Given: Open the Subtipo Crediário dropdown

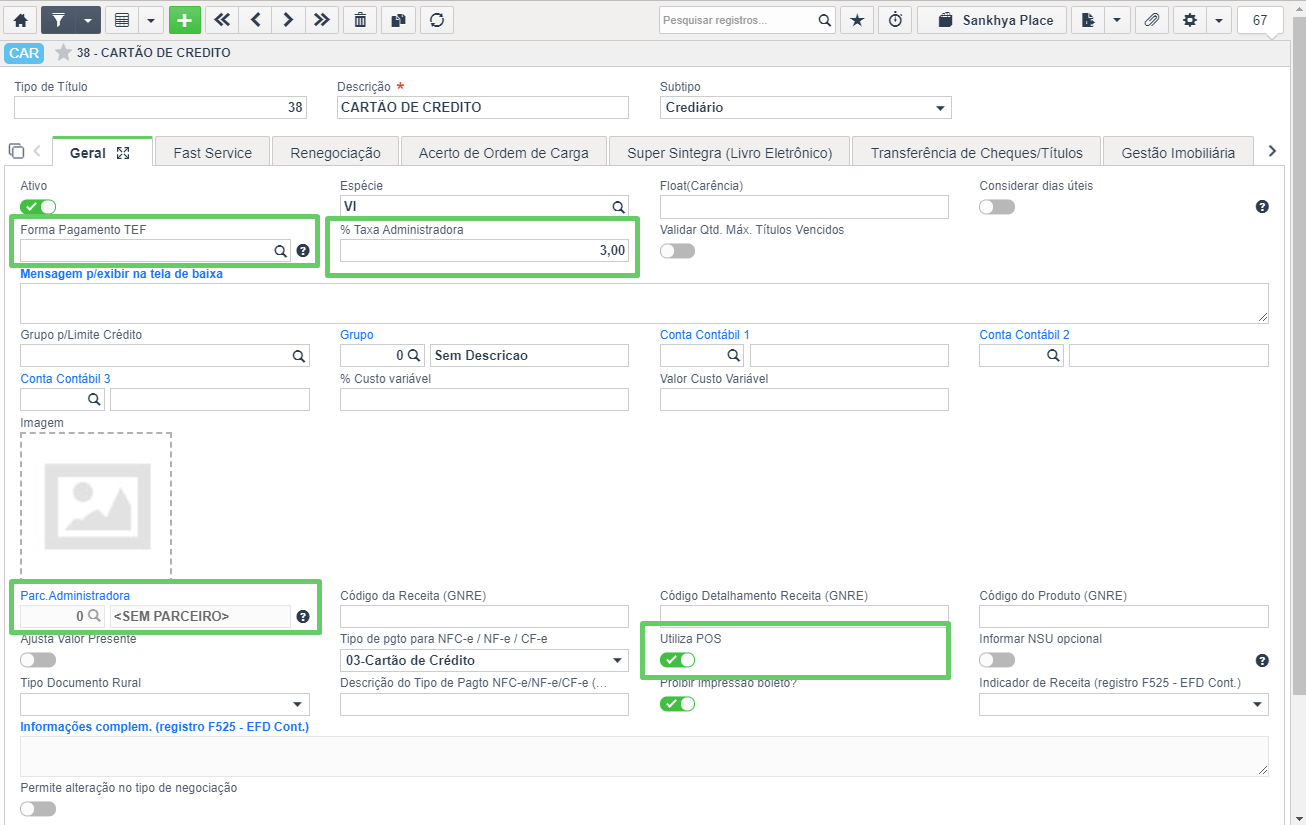Looking at the screenshot, I should [805, 107].
